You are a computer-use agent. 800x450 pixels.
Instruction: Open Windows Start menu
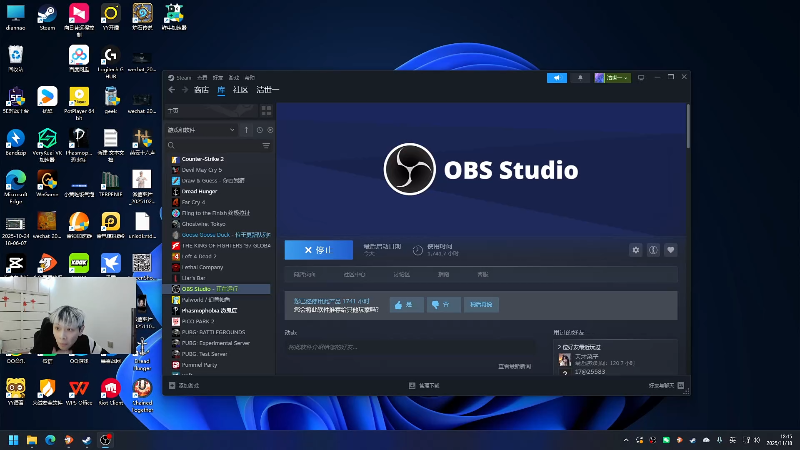tap(14, 440)
